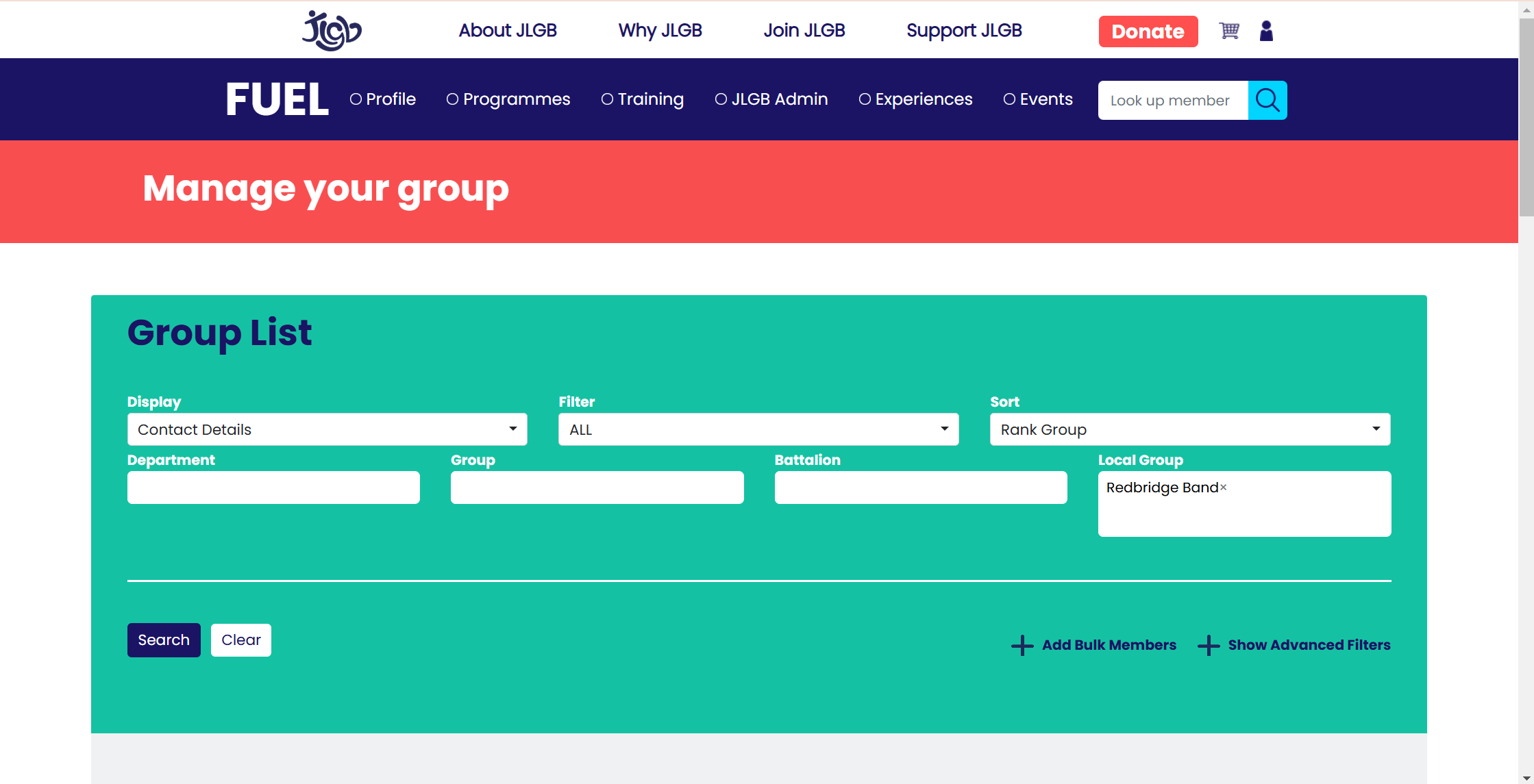Open the Profile menu item
Viewport: 1534px width, 784px height.
tap(383, 99)
